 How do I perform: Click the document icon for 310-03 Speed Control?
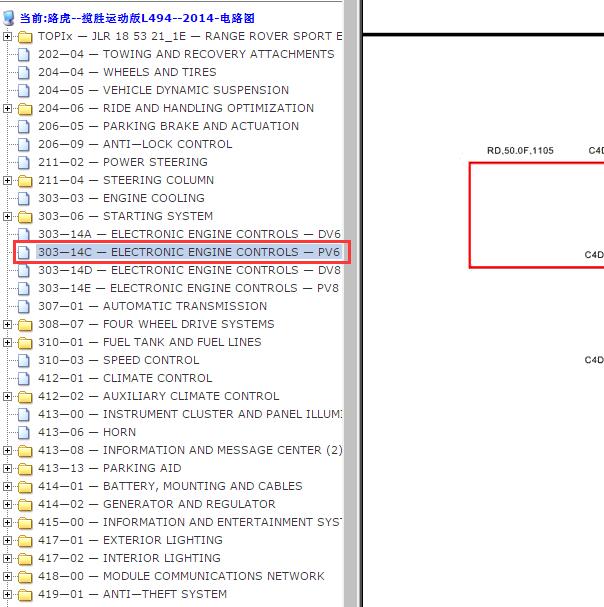coord(24,360)
